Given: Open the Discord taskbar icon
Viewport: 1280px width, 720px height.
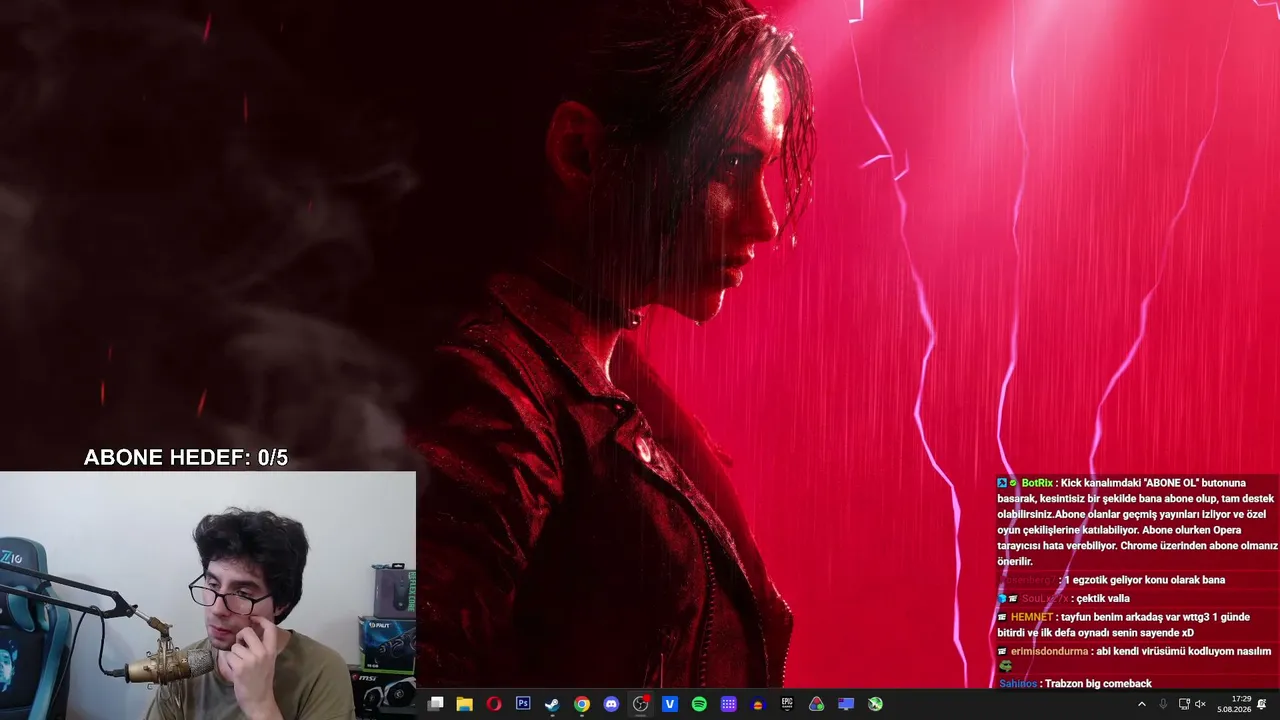Looking at the screenshot, I should coord(611,704).
